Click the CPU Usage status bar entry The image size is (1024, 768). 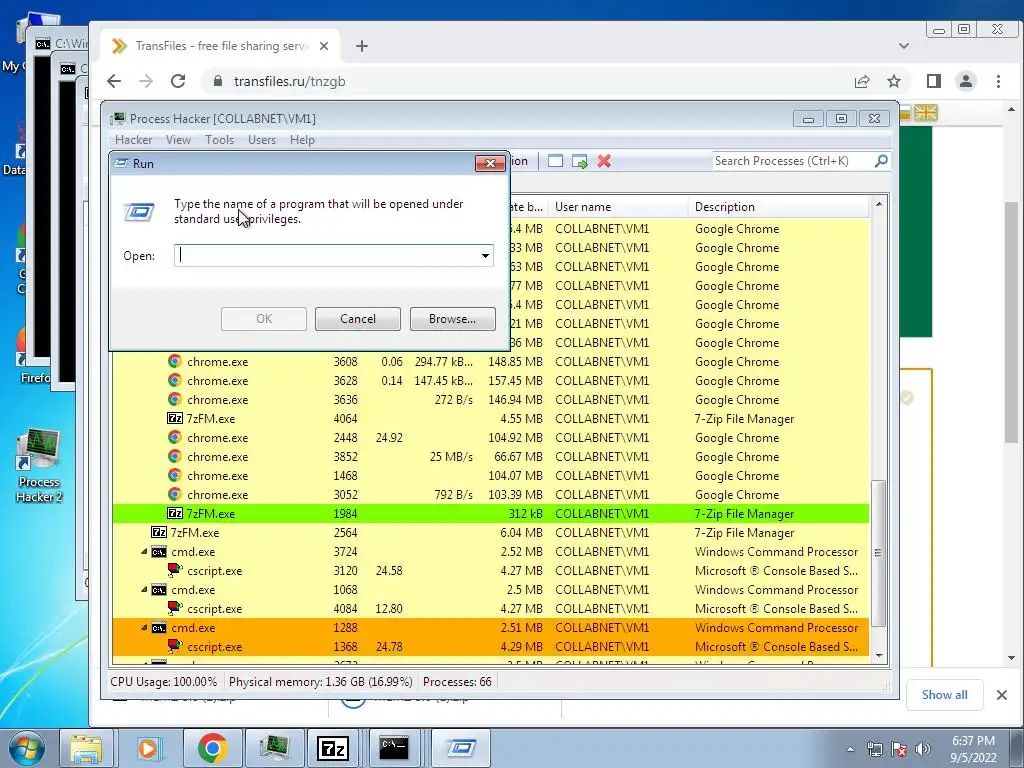click(163, 682)
